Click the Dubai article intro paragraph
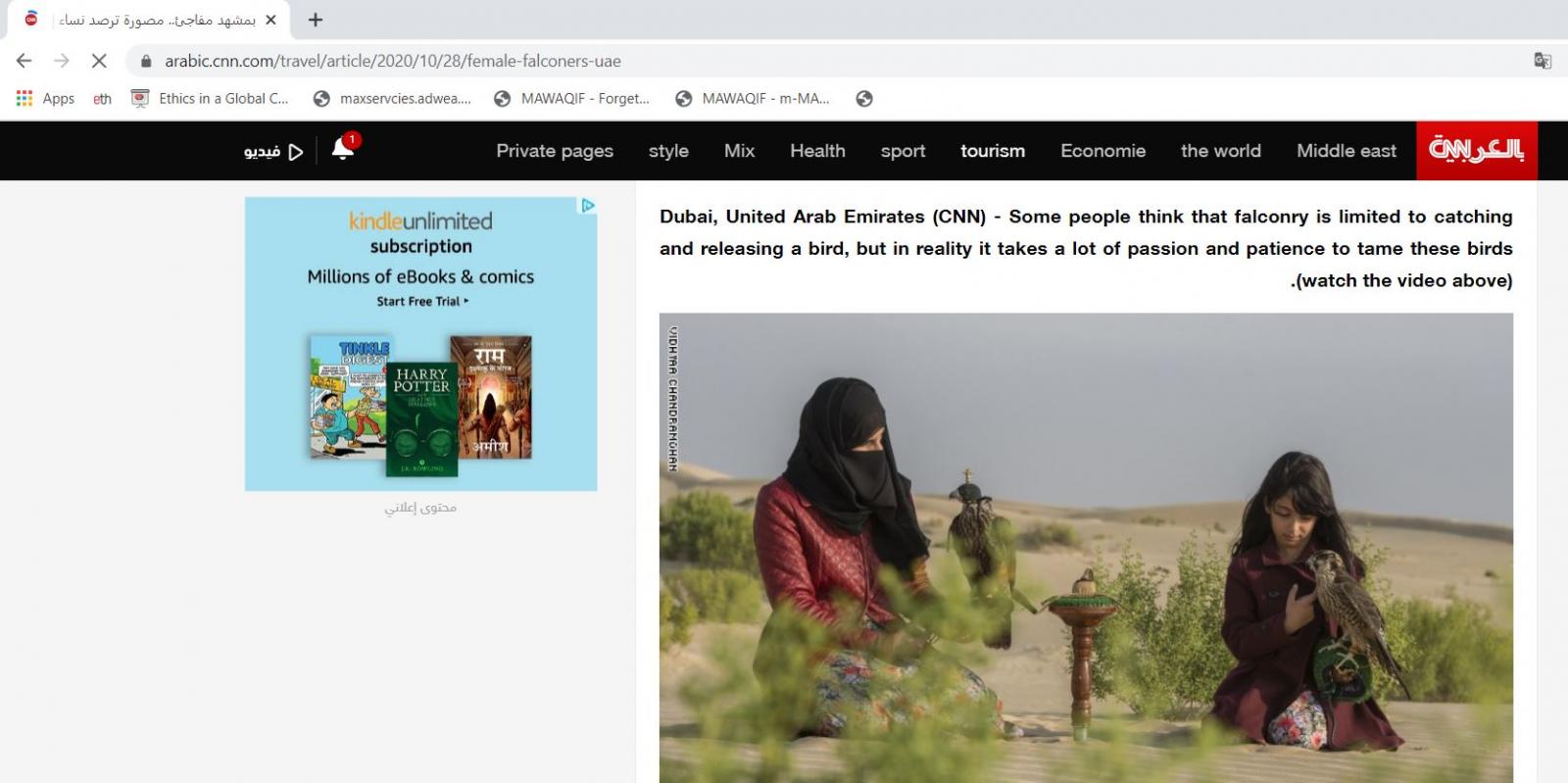The width and height of the screenshot is (1568, 783). pos(1086,248)
